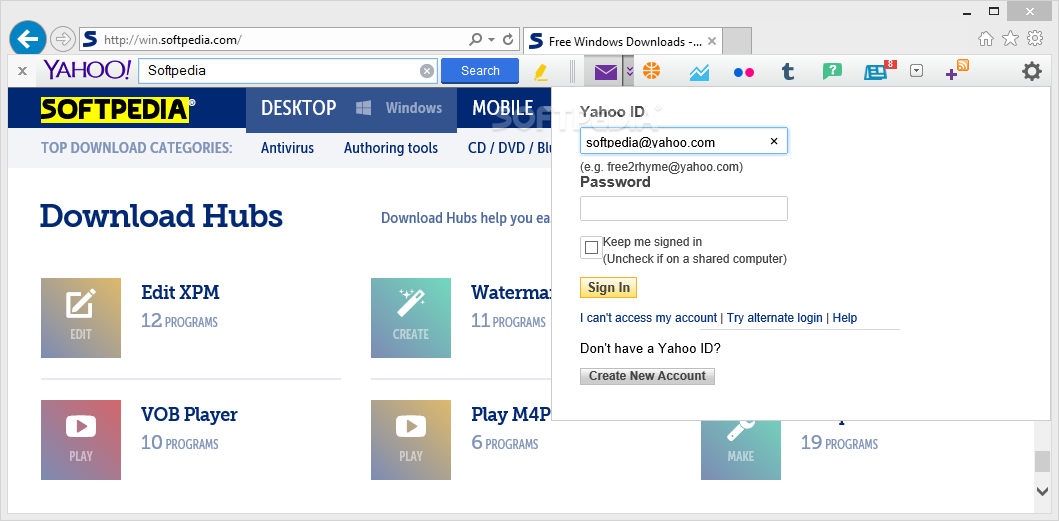This screenshot has height=521, width=1059.
Task: Click 19 PROGRAMS text beside MAKE tile
Action: coord(840,443)
